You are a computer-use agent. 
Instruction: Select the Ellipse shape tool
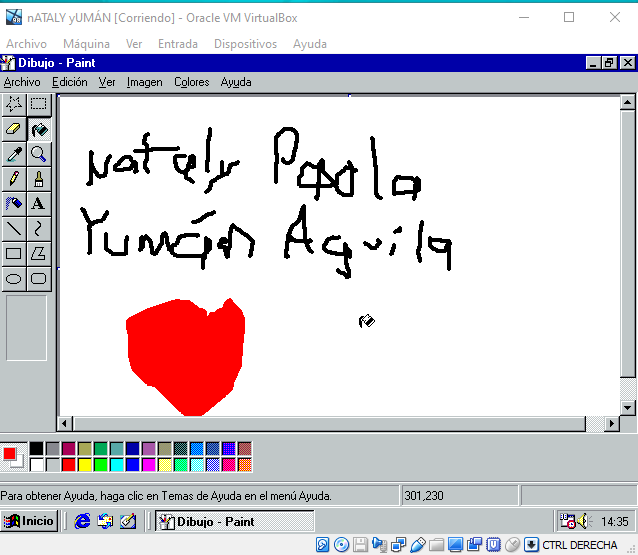[x=14, y=279]
